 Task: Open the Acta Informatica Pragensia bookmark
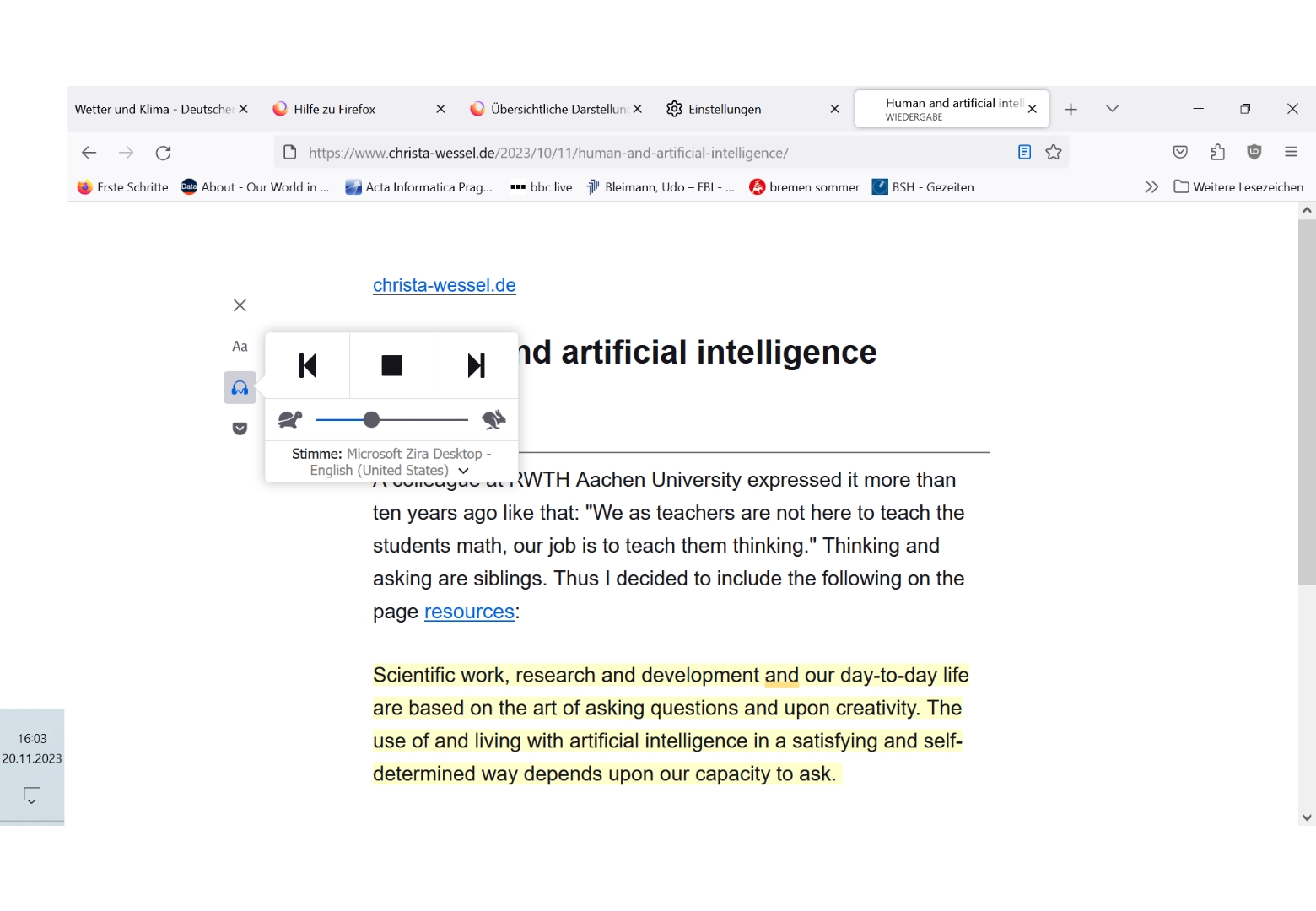pos(419,187)
